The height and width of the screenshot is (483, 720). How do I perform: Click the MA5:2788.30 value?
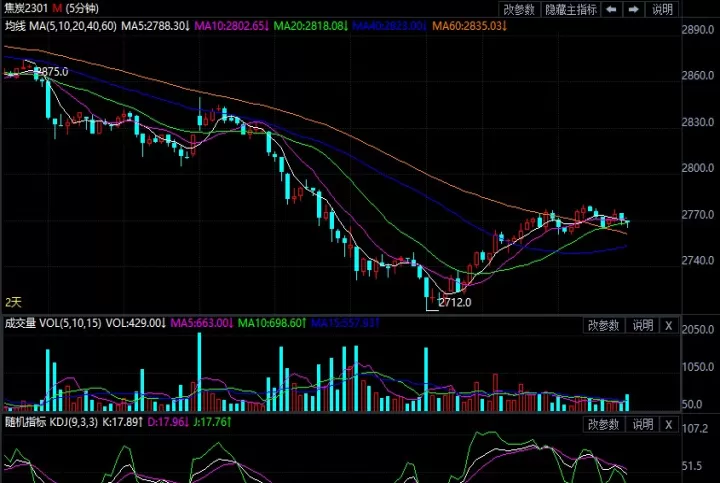click(155, 26)
